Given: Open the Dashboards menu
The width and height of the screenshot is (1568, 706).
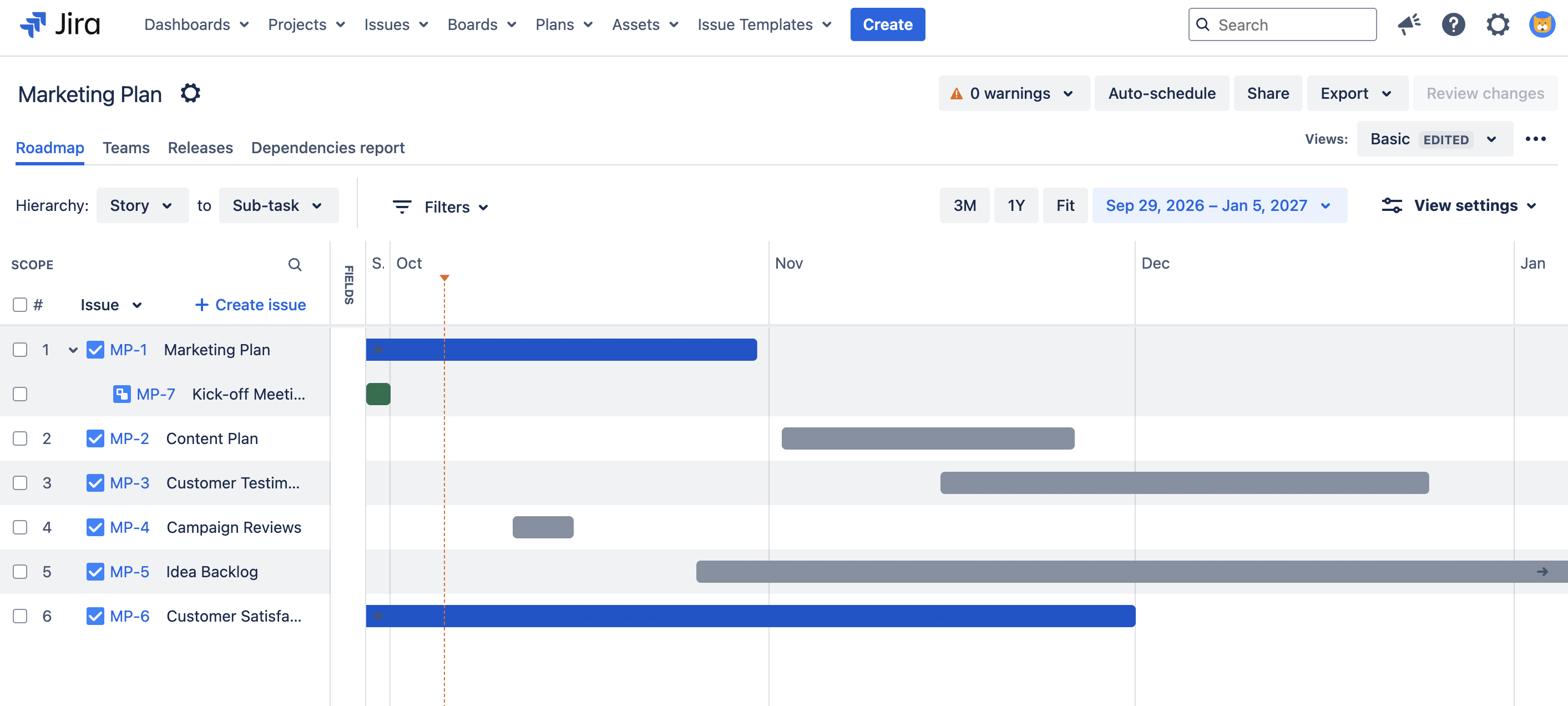Looking at the screenshot, I should (x=196, y=24).
